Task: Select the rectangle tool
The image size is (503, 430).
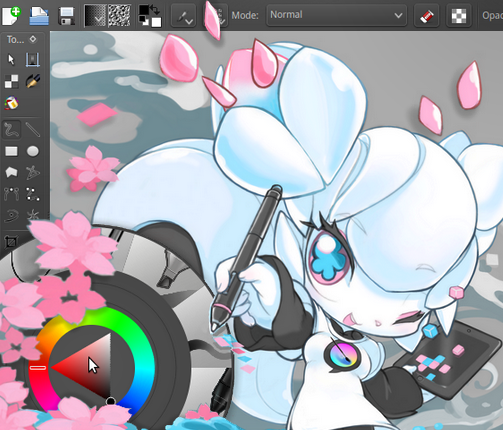Action: [x=11, y=151]
